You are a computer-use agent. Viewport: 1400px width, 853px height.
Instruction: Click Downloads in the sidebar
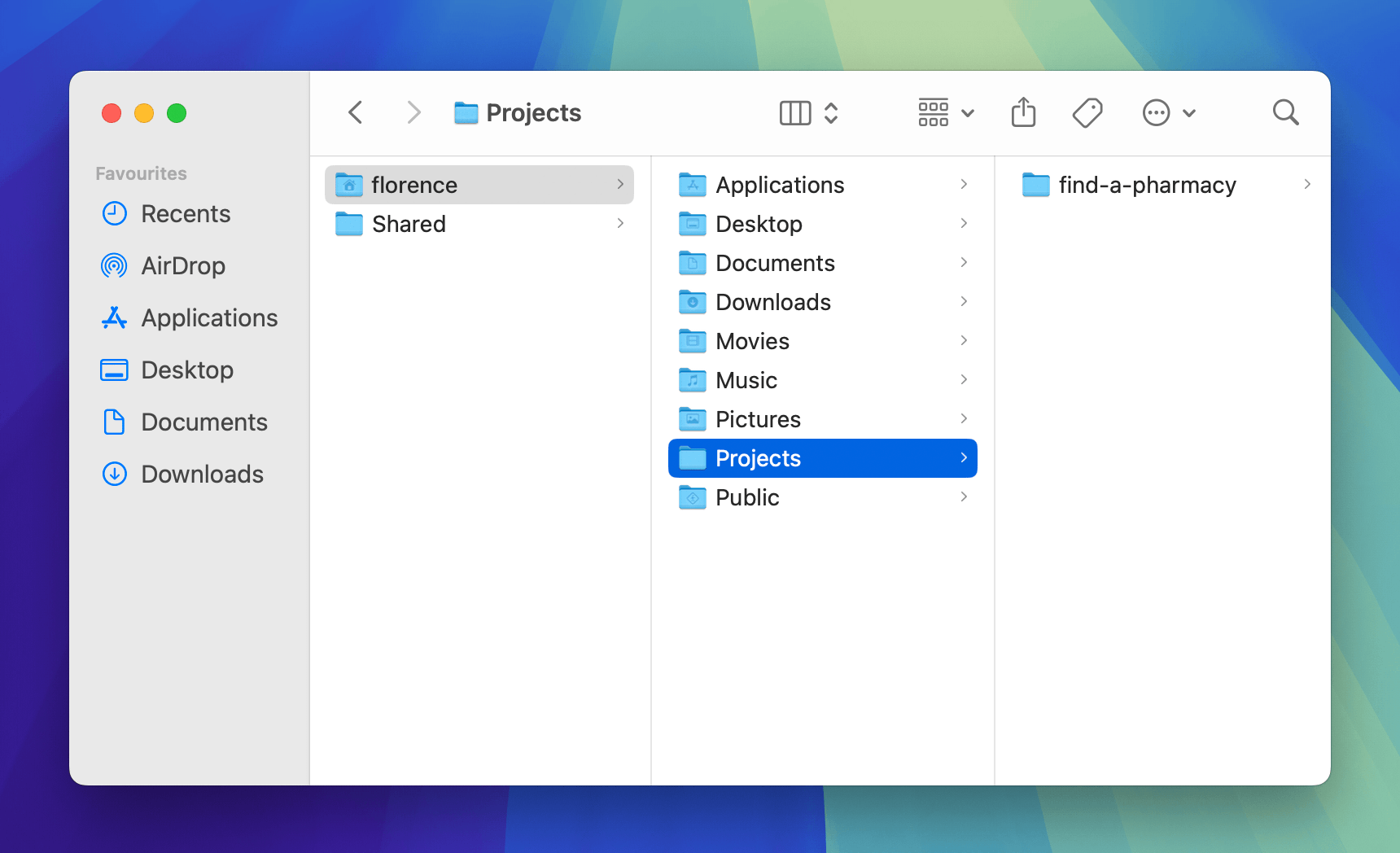(202, 475)
